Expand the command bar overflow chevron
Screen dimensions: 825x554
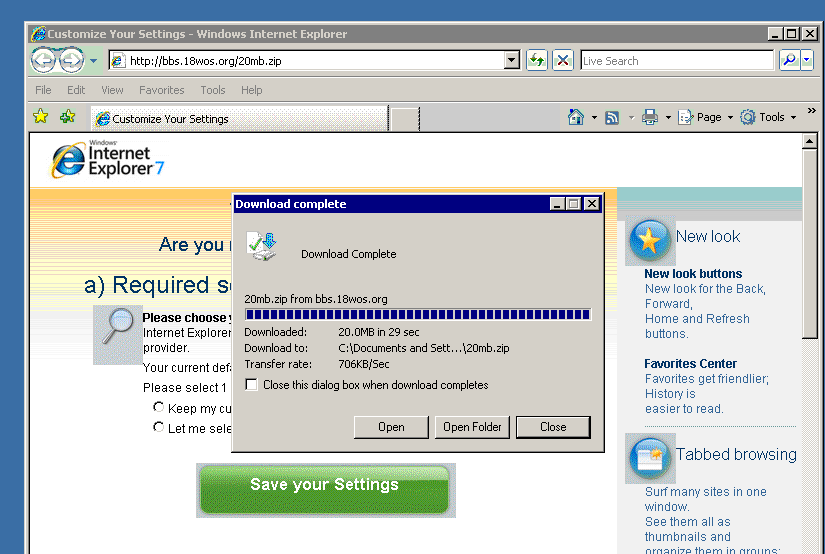click(811, 110)
